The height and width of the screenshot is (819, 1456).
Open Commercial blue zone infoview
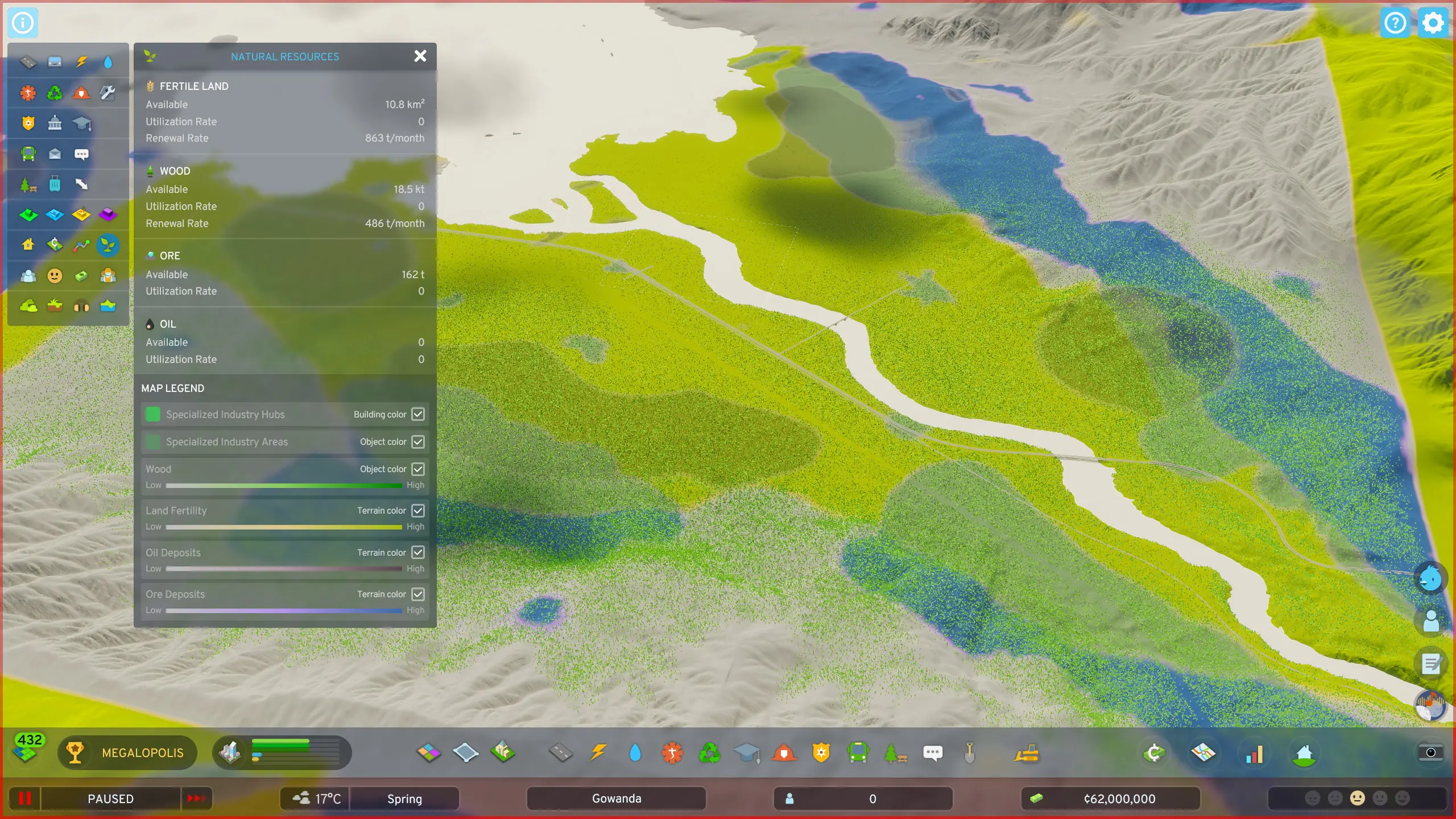tap(55, 215)
